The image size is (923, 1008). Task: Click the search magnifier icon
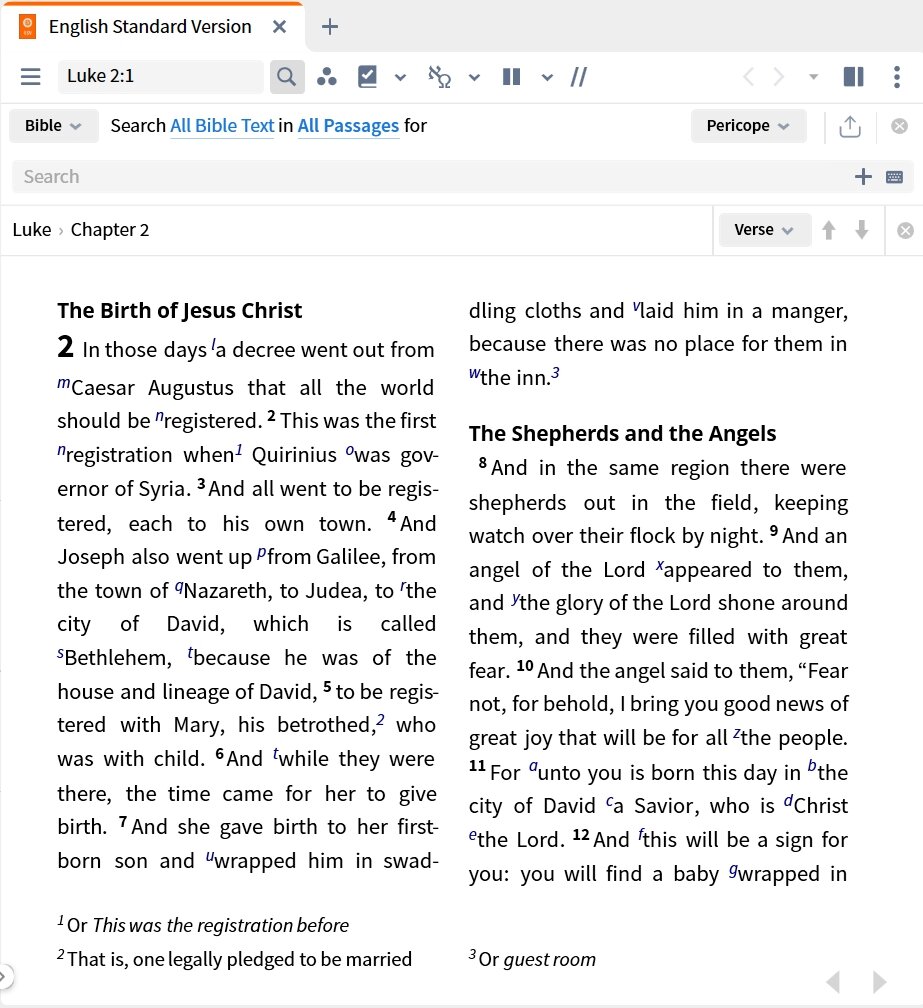coord(287,76)
